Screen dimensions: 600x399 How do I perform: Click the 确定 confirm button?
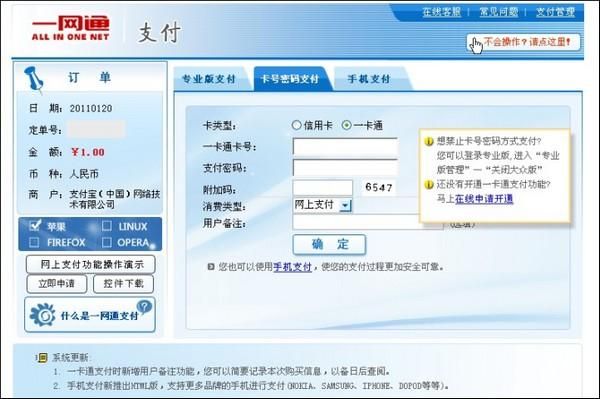(x=329, y=244)
